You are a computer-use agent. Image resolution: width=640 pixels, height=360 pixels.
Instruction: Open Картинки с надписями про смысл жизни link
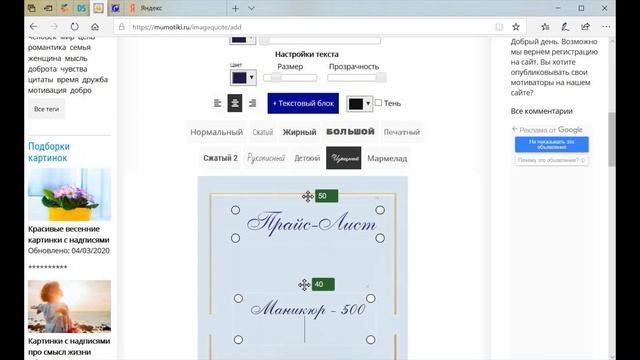tap(69, 346)
